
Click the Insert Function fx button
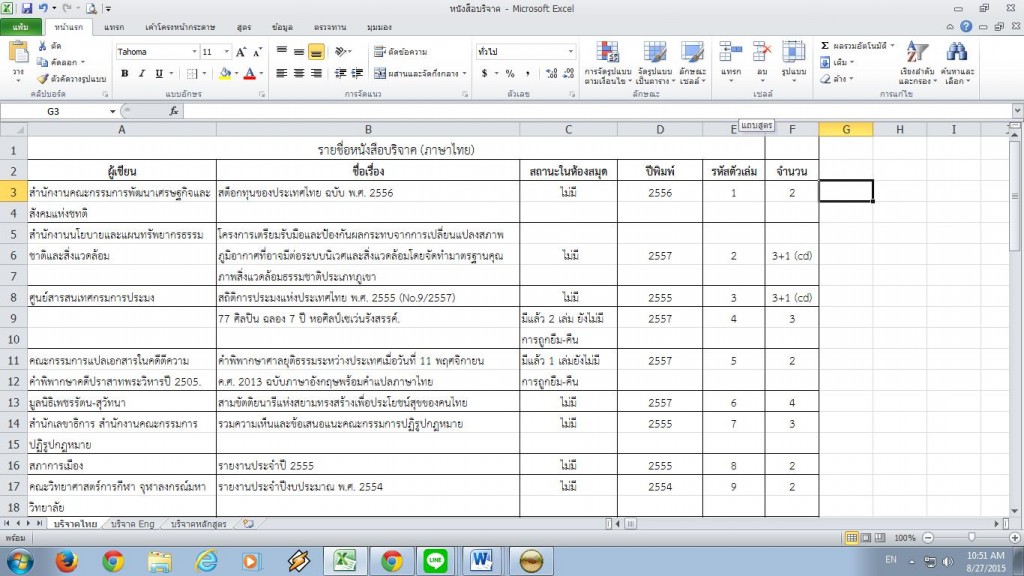tap(174, 112)
